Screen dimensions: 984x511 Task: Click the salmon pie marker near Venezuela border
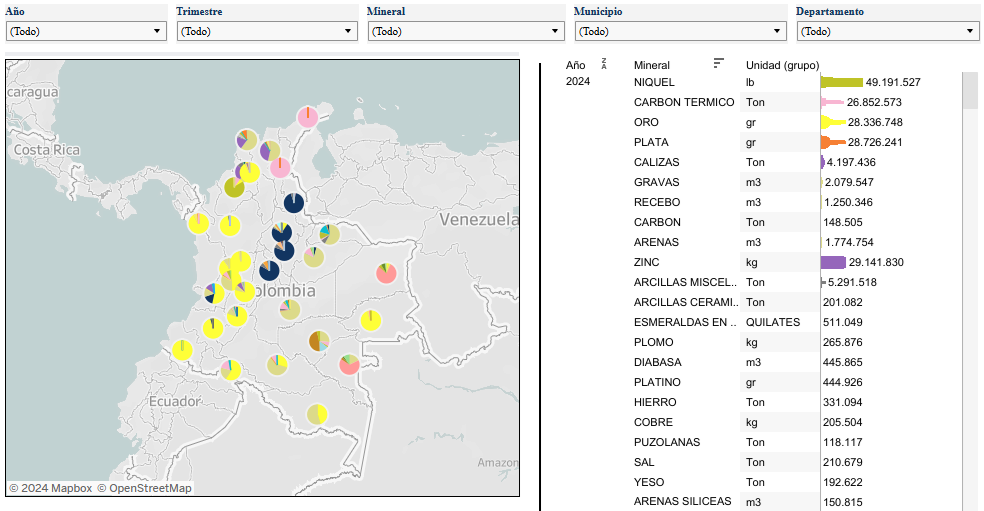tap(386, 273)
